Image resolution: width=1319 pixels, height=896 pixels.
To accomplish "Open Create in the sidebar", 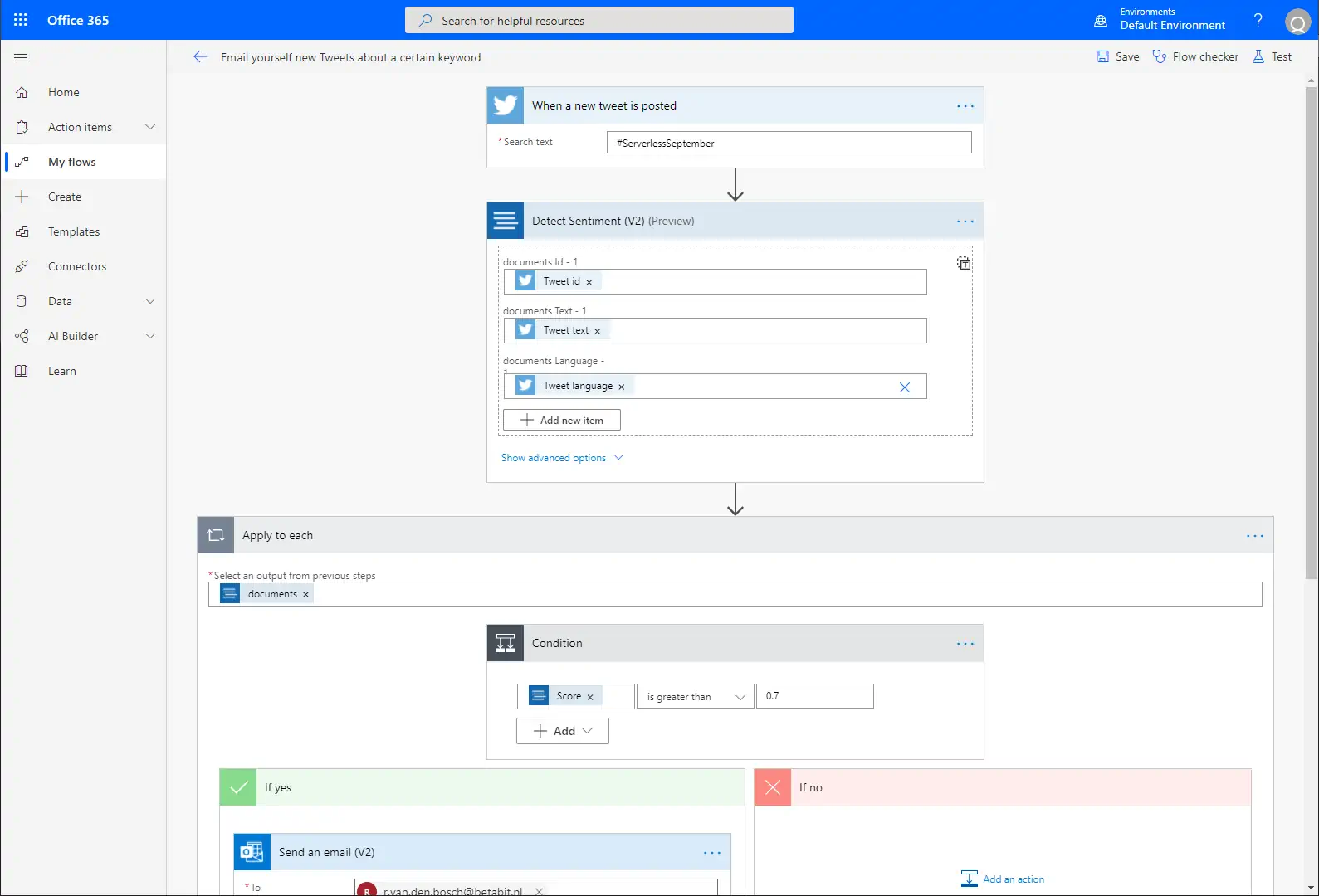I will coord(83,197).
